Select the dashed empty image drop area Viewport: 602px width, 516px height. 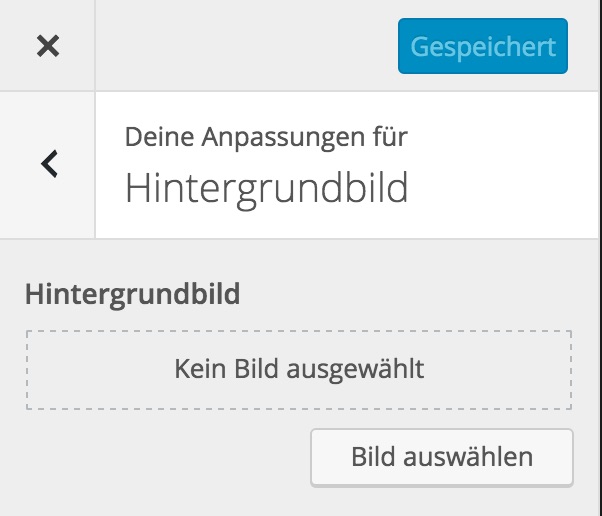tap(299, 369)
